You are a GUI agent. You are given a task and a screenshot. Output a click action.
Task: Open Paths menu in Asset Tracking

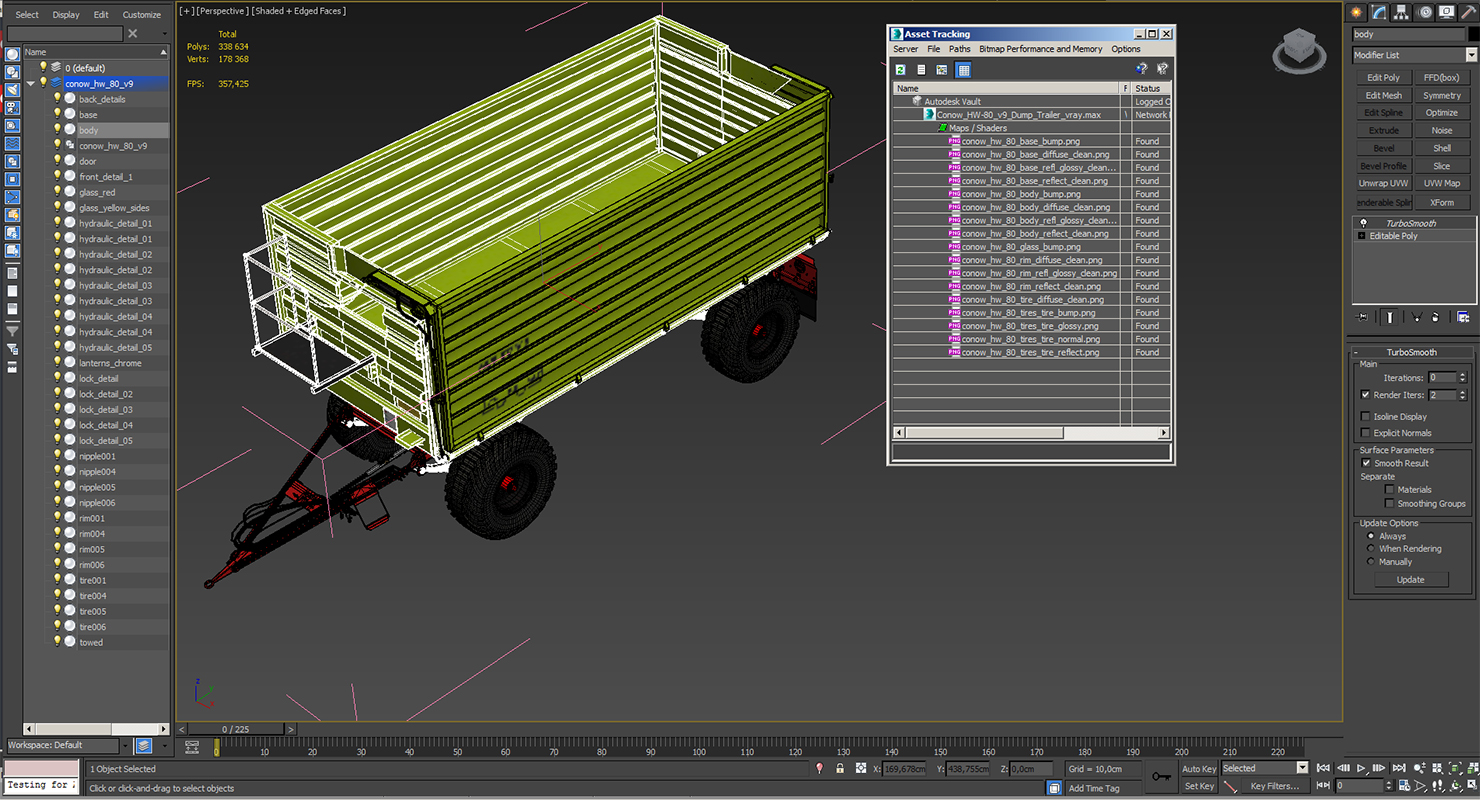pos(959,49)
